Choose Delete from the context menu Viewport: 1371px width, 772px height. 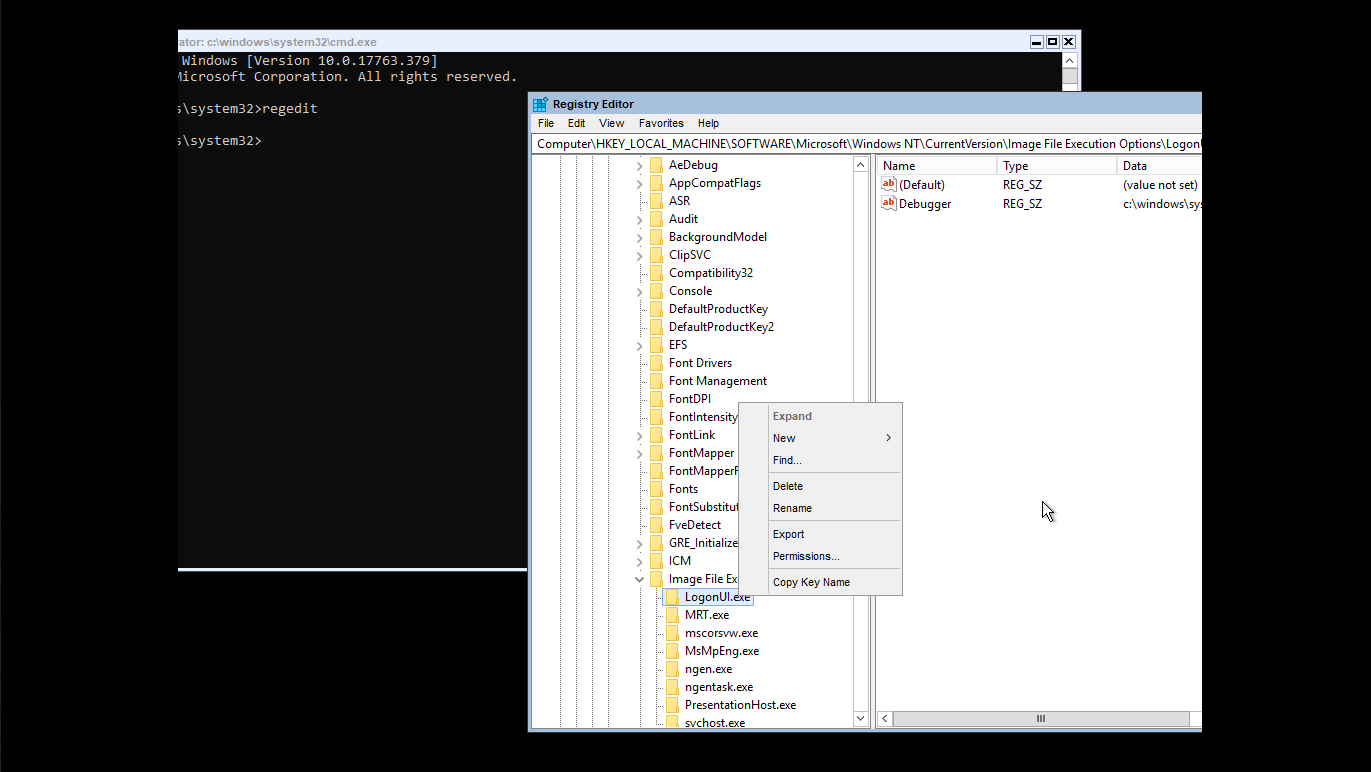(820, 486)
